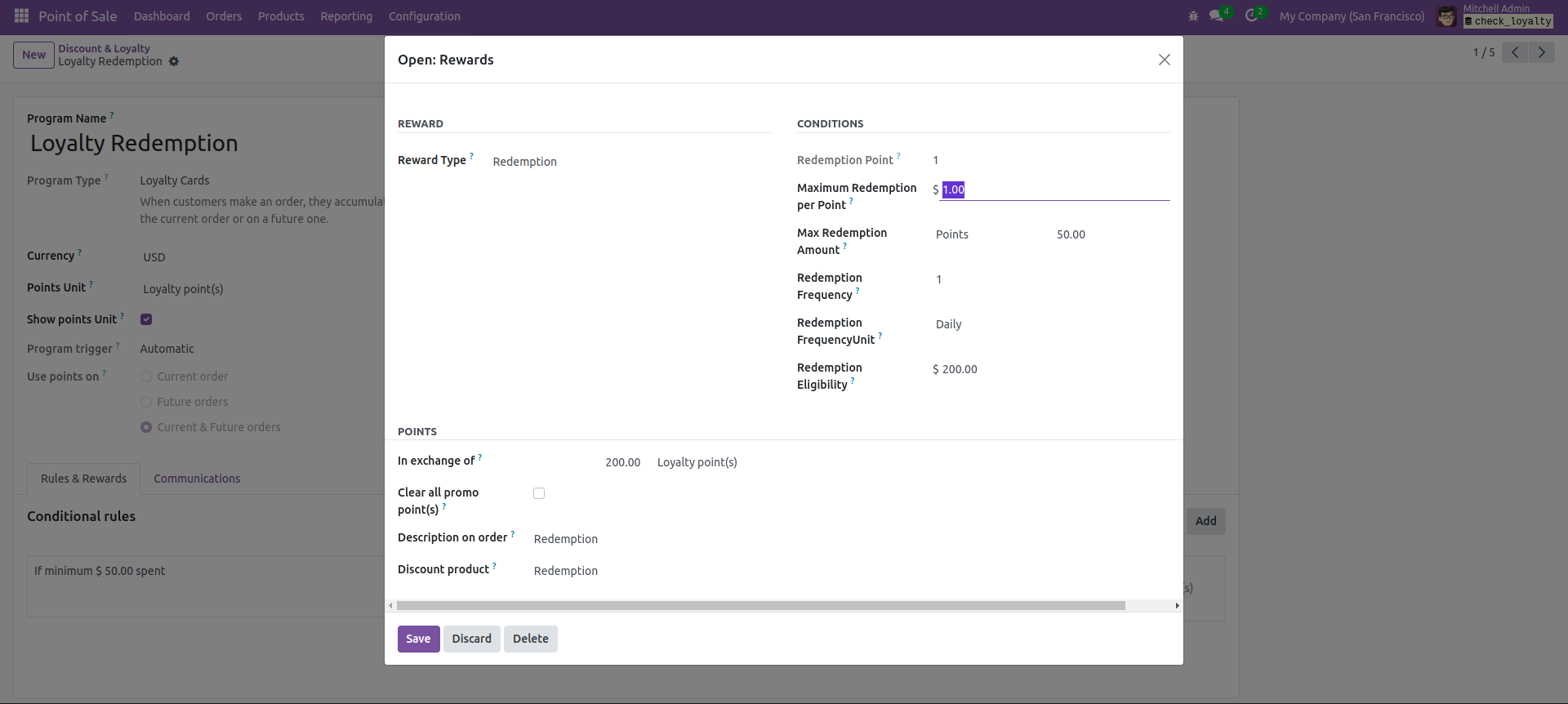Image resolution: width=1568 pixels, height=704 pixels.
Task: Click the settings gear beside Loyalty Redemption
Action: [x=174, y=62]
